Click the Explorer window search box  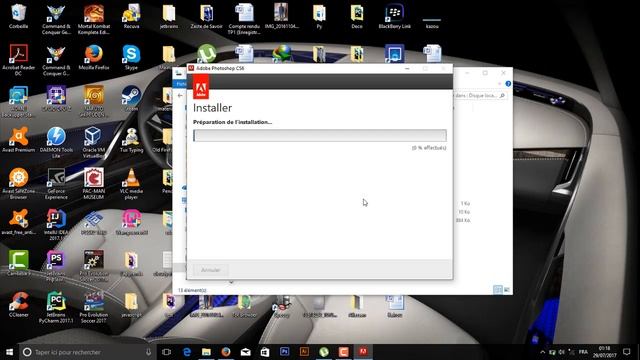point(480,95)
